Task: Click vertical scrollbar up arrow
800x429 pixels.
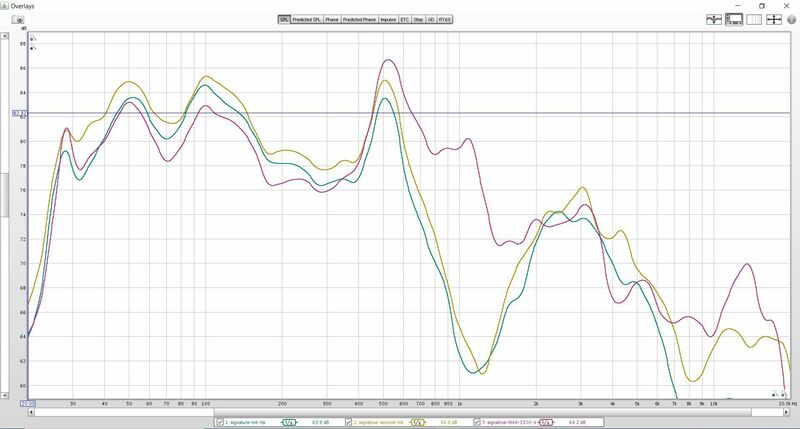Action: [4, 36]
